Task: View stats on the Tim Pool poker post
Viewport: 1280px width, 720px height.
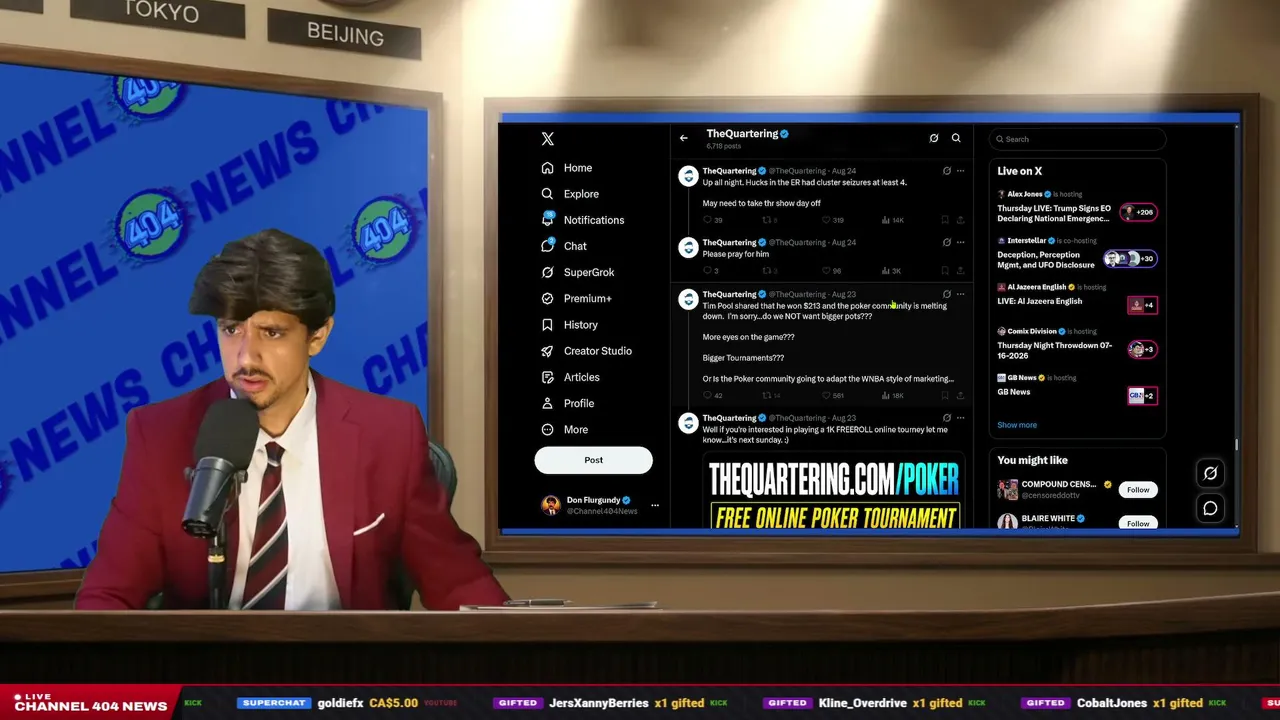Action: (892, 395)
